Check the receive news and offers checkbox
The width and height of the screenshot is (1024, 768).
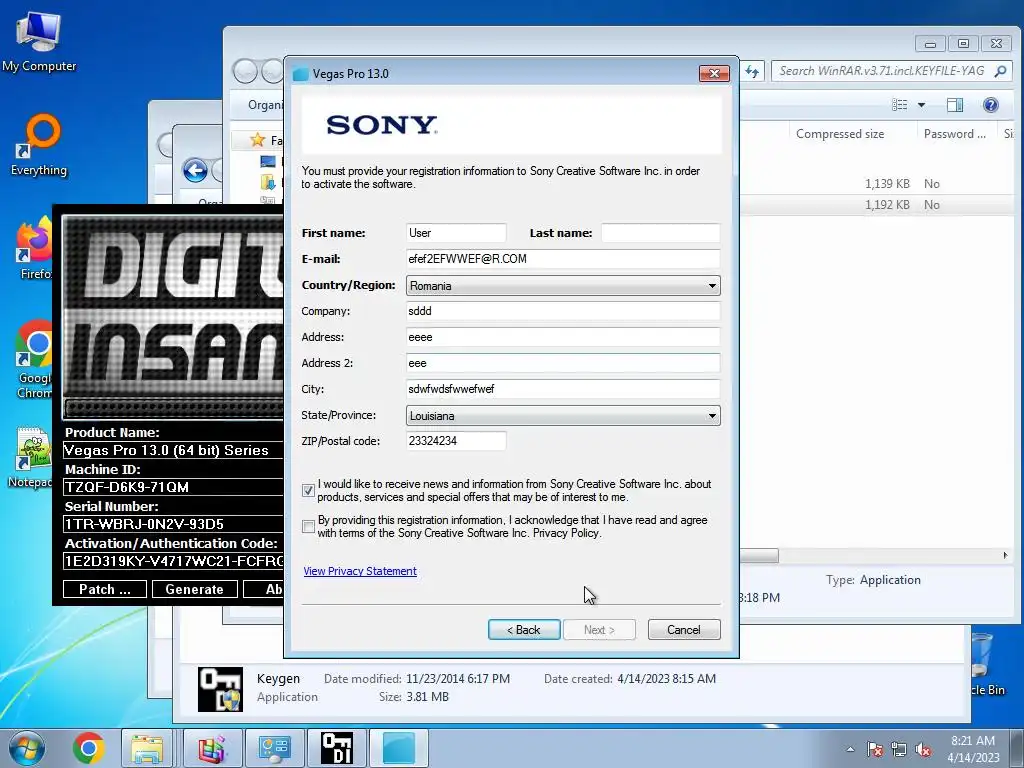308,490
